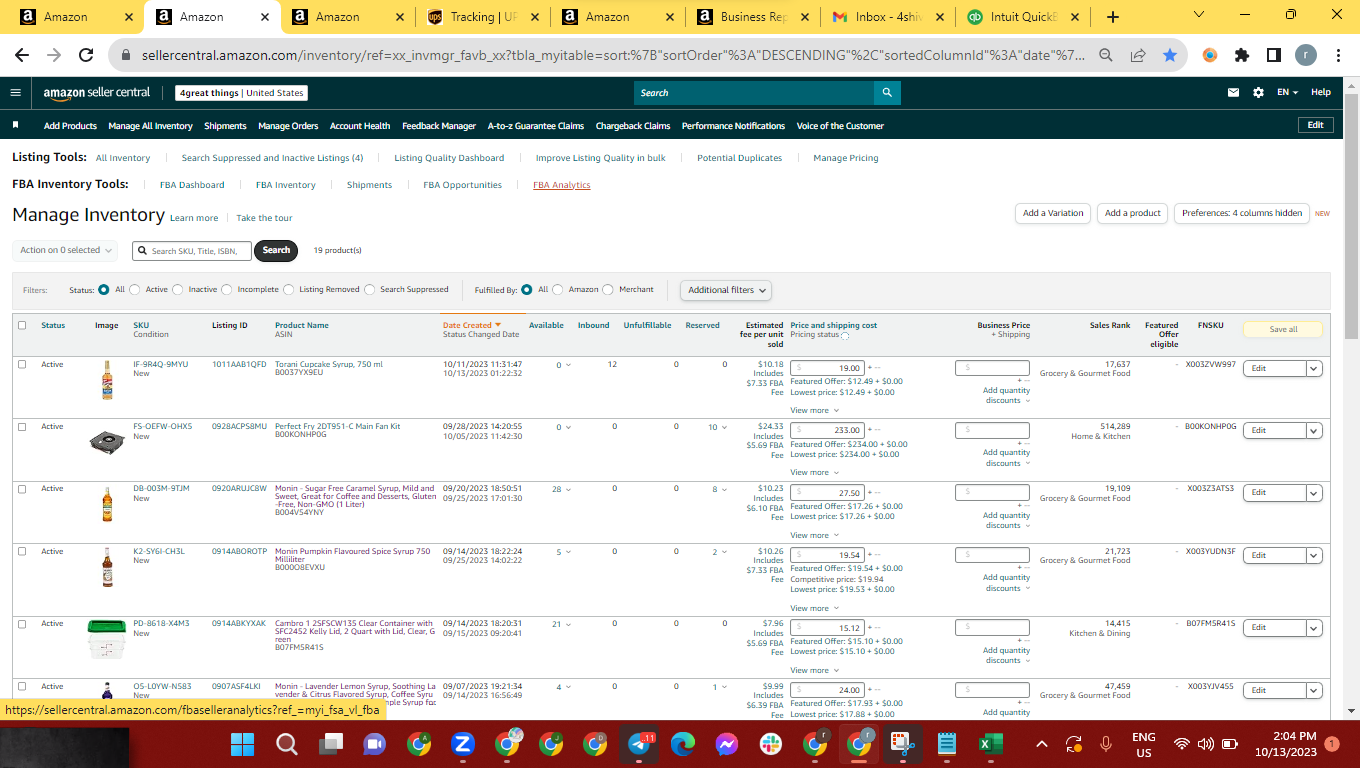Viewport: 1360px width, 768px height.
Task: Check the box for the Perfect Fry Fan Kit row
Action: pos(22,427)
